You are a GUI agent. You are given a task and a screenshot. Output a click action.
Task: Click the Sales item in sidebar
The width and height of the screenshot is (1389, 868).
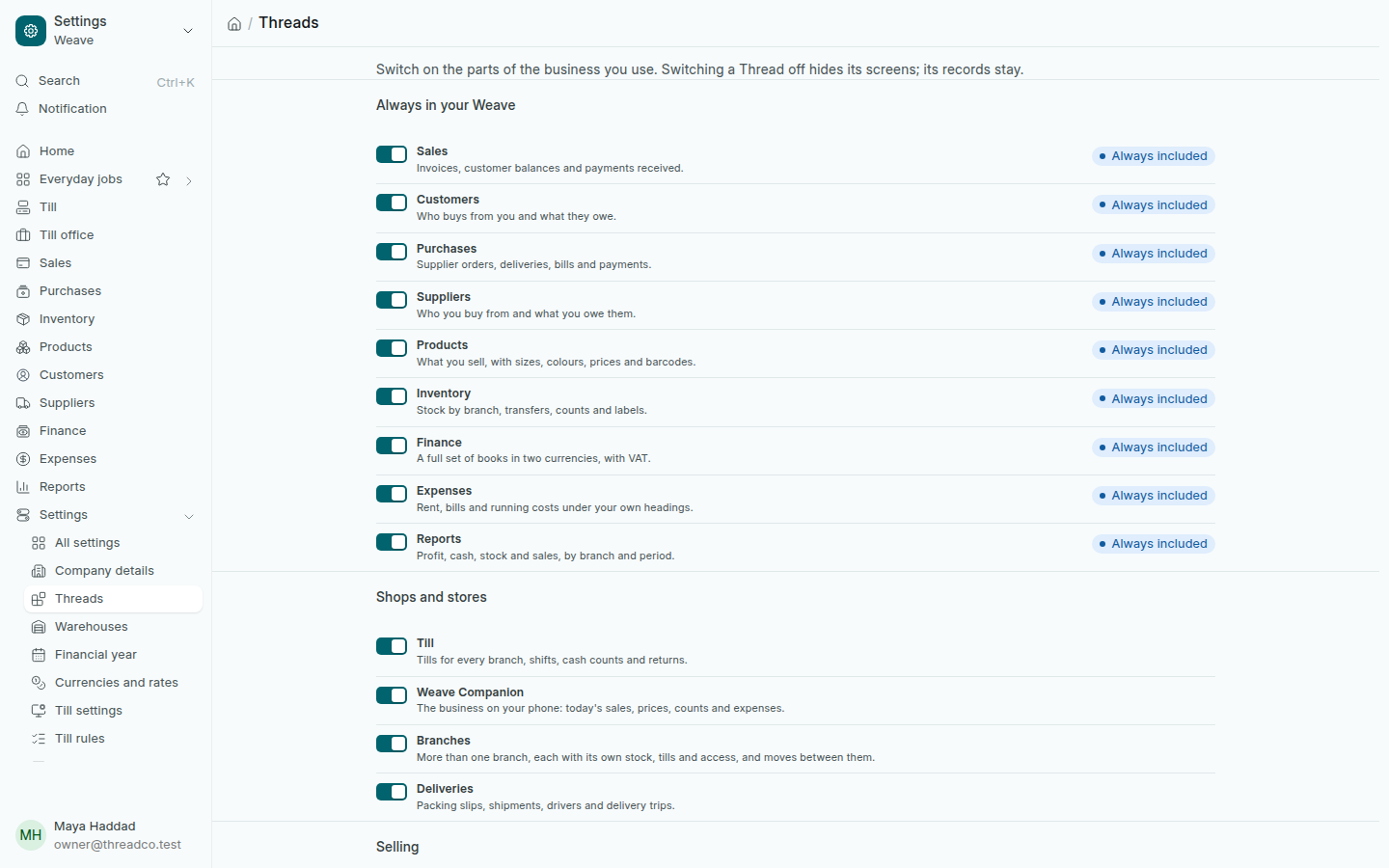tap(106, 263)
